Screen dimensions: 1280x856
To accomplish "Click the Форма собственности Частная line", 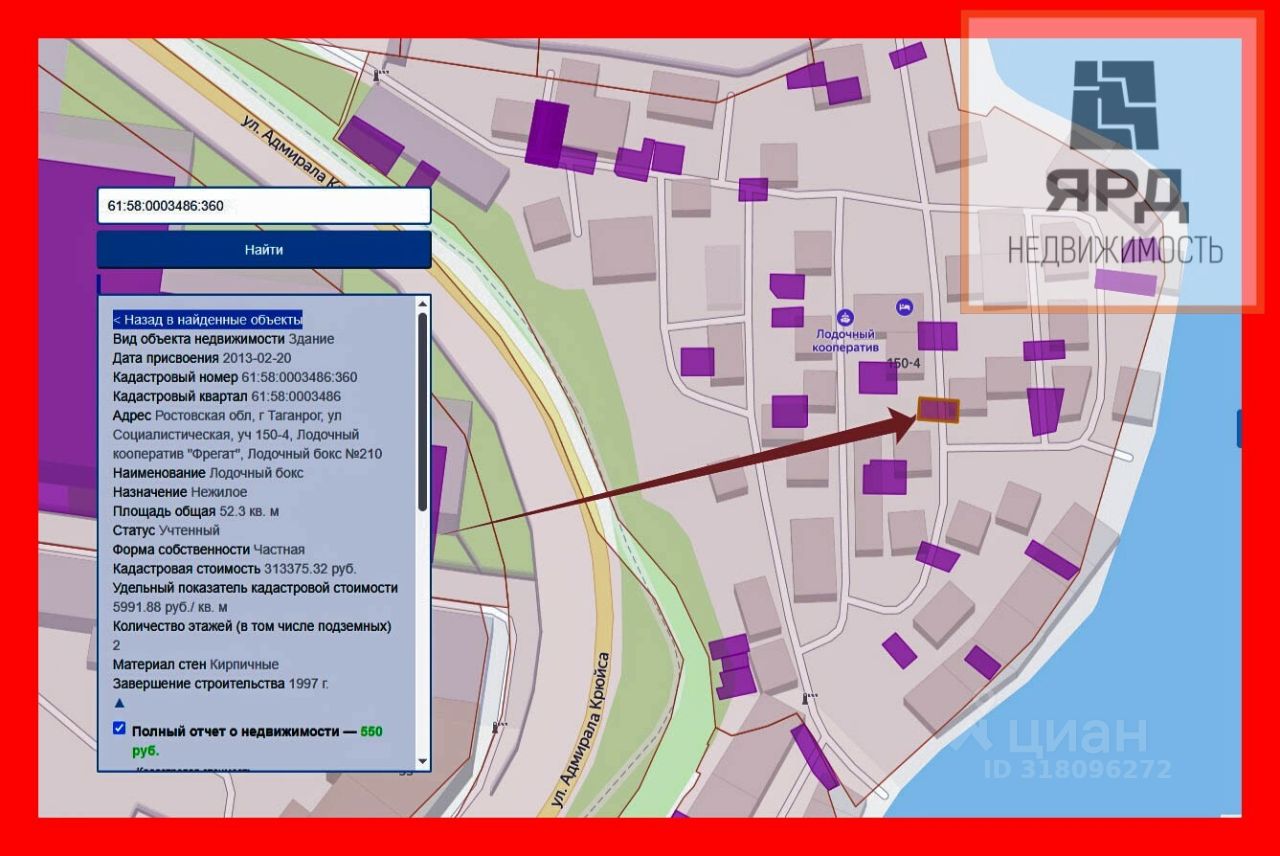I will coord(209,549).
